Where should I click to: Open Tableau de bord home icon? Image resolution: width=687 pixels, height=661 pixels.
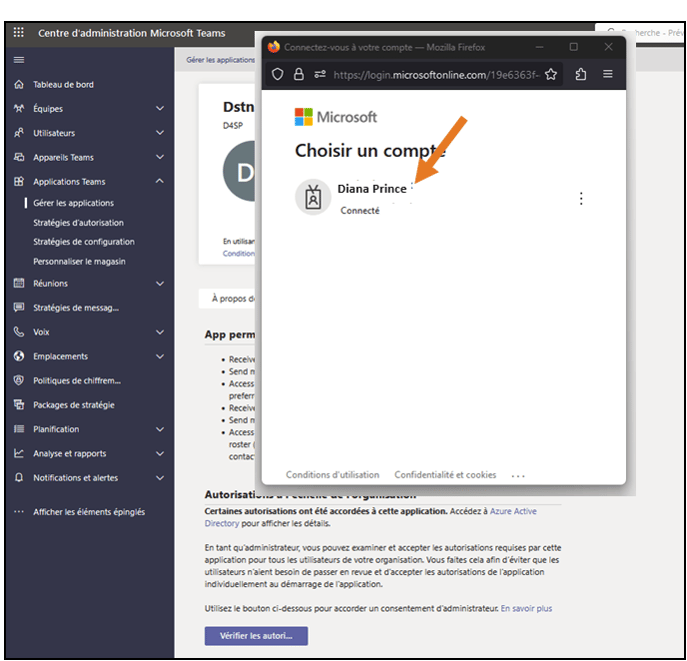[19, 85]
